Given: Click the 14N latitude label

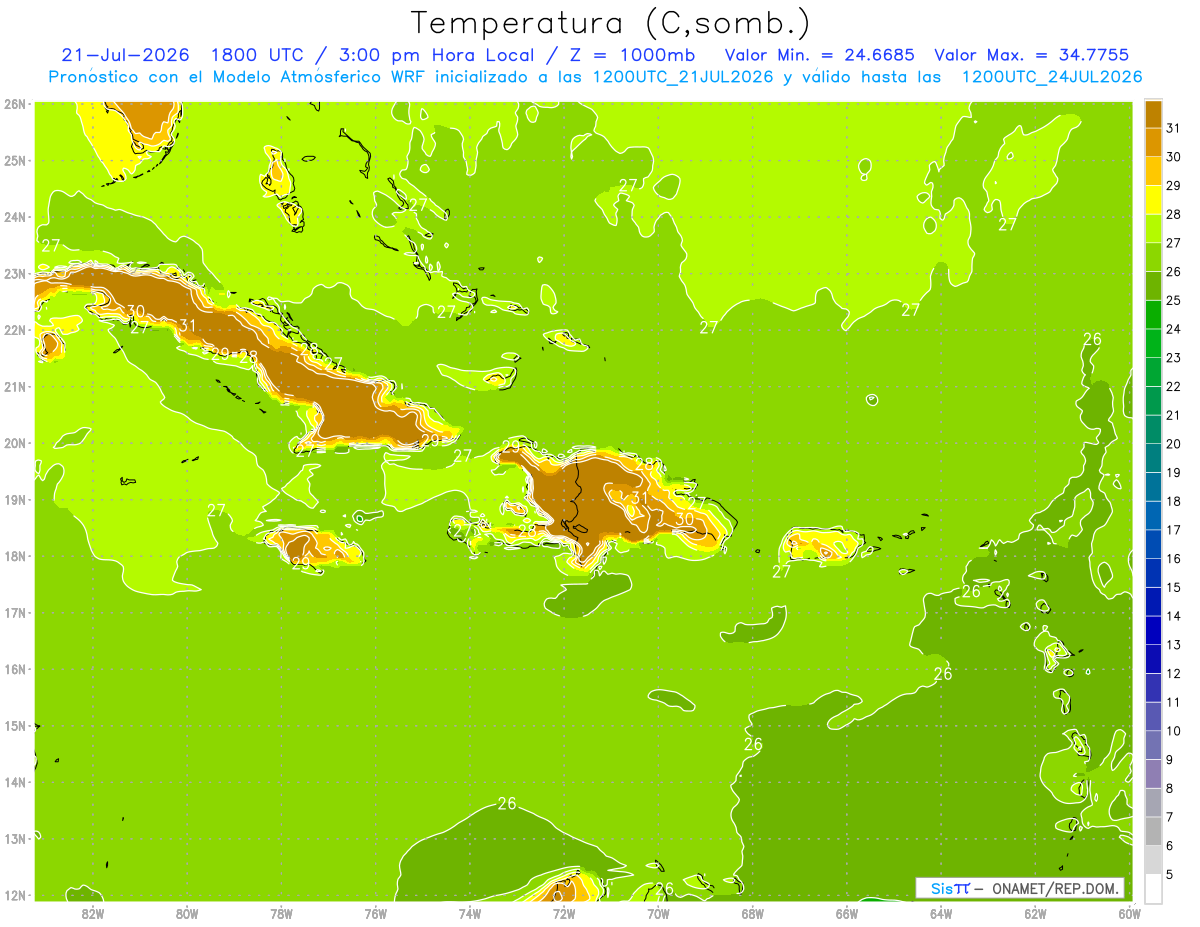Looking at the screenshot, I should (14, 782).
